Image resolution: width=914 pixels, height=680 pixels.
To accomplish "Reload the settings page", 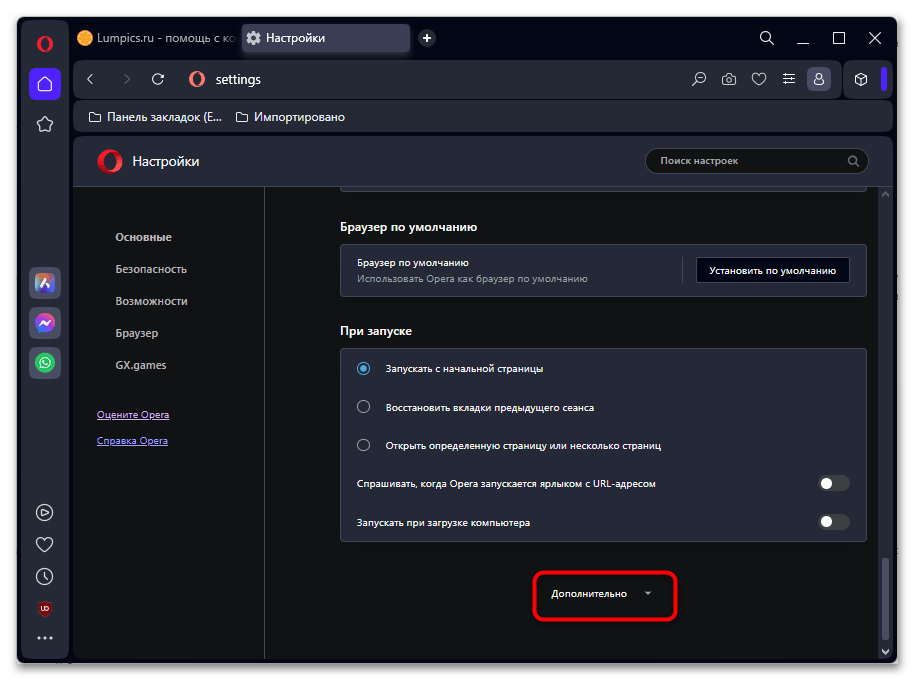I will pos(158,79).
